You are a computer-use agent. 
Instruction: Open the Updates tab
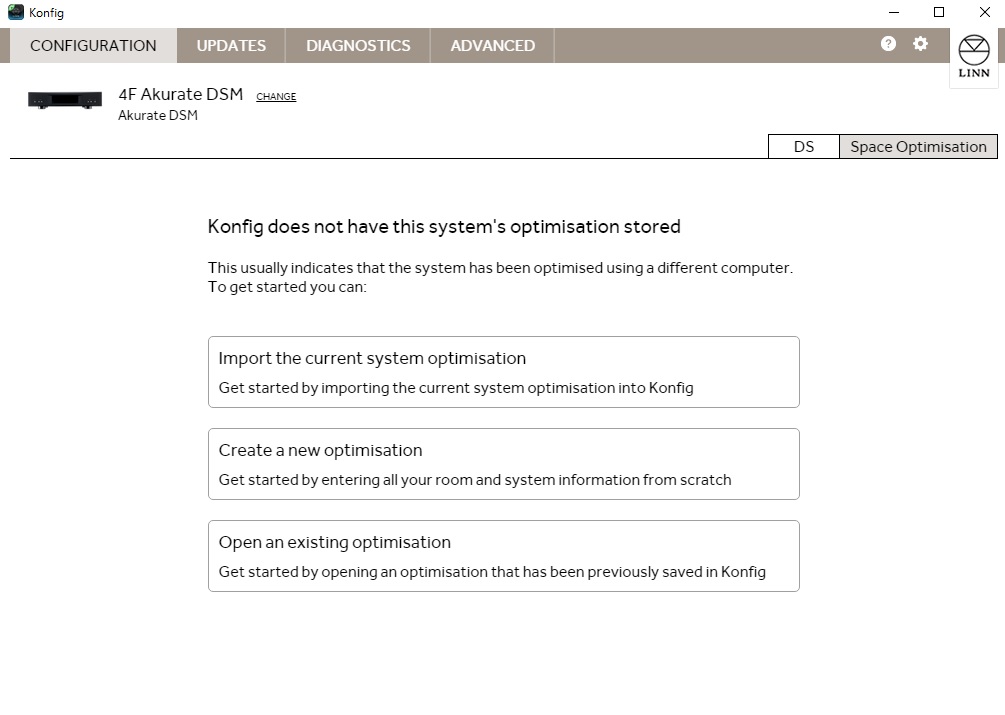click(x=231, y=45)
